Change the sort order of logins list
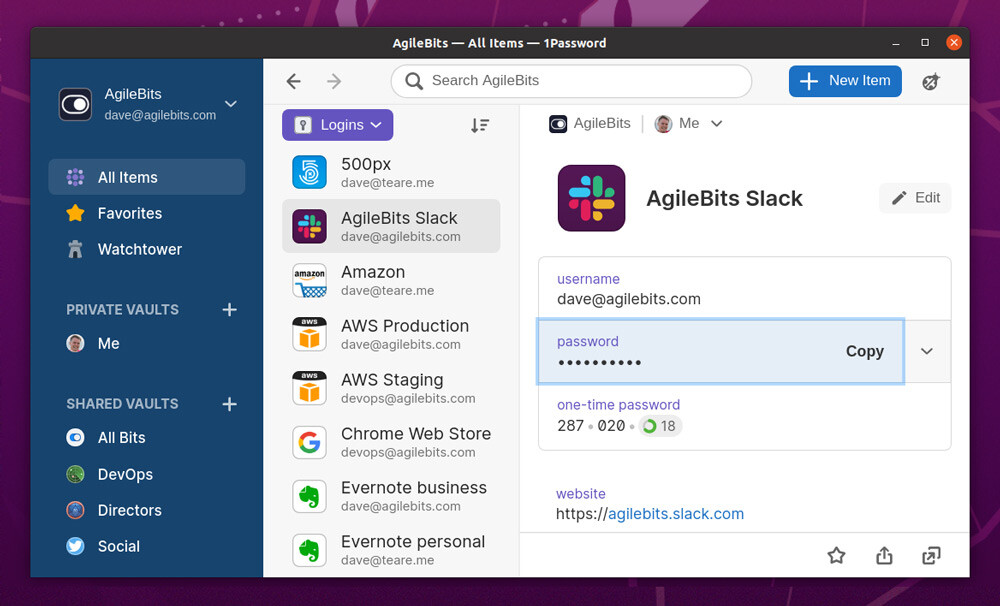The width and height of the screenshot is (1000, 606). (480, 125)
